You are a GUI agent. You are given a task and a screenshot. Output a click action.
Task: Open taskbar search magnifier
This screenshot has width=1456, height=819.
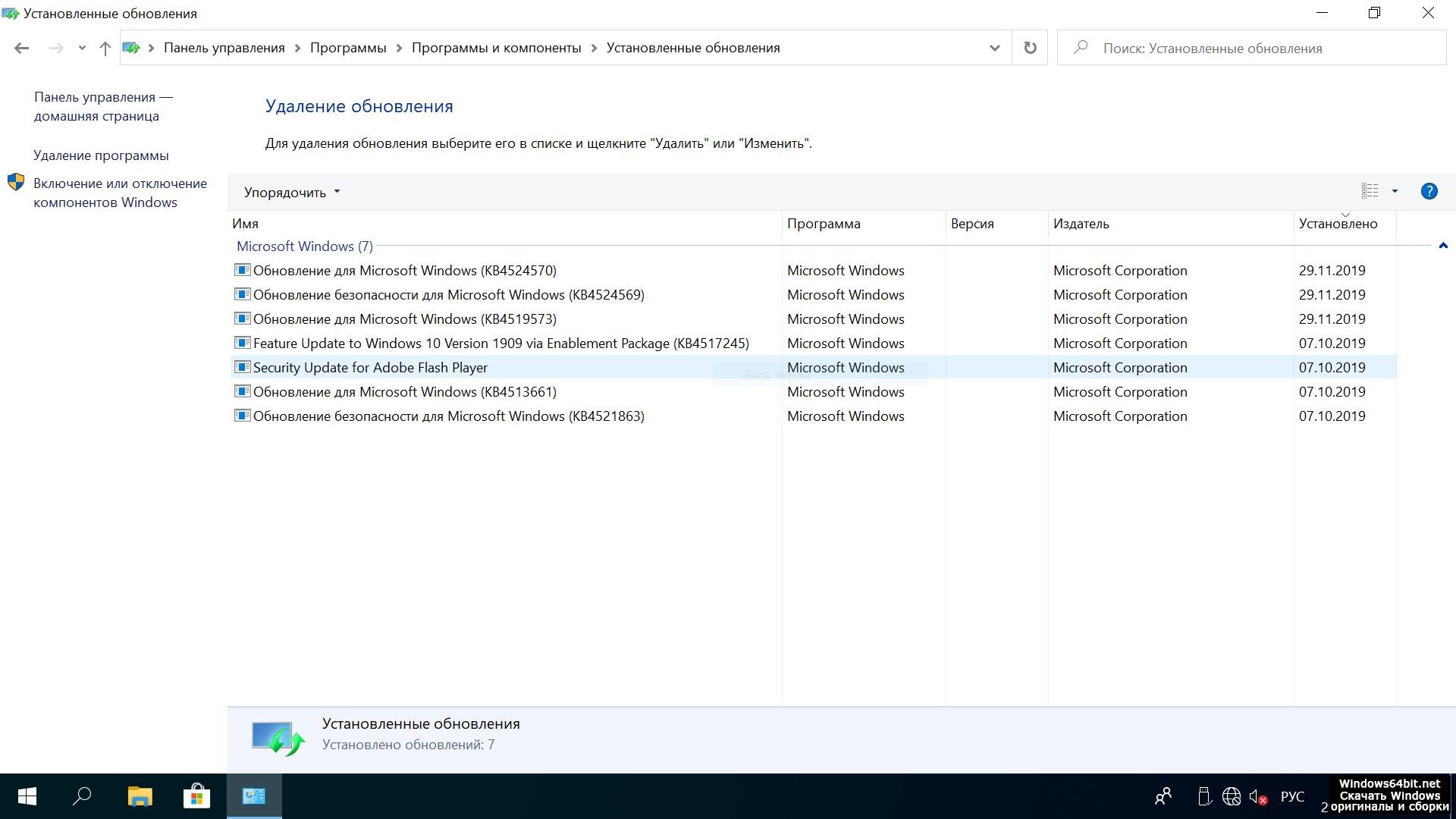pyautogui.click(x=82, y=796)
